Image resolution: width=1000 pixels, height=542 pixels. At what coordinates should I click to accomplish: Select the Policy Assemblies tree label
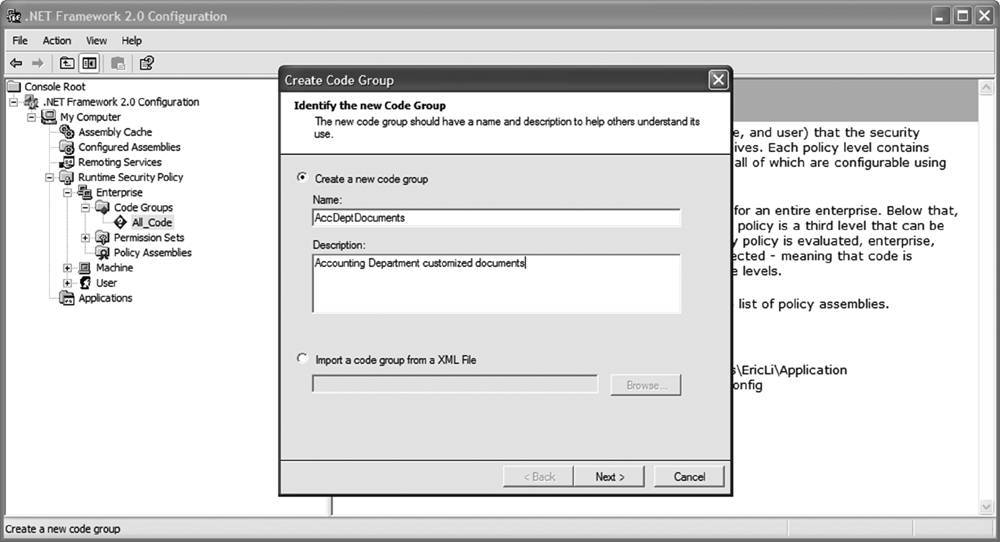coord(152,253)
